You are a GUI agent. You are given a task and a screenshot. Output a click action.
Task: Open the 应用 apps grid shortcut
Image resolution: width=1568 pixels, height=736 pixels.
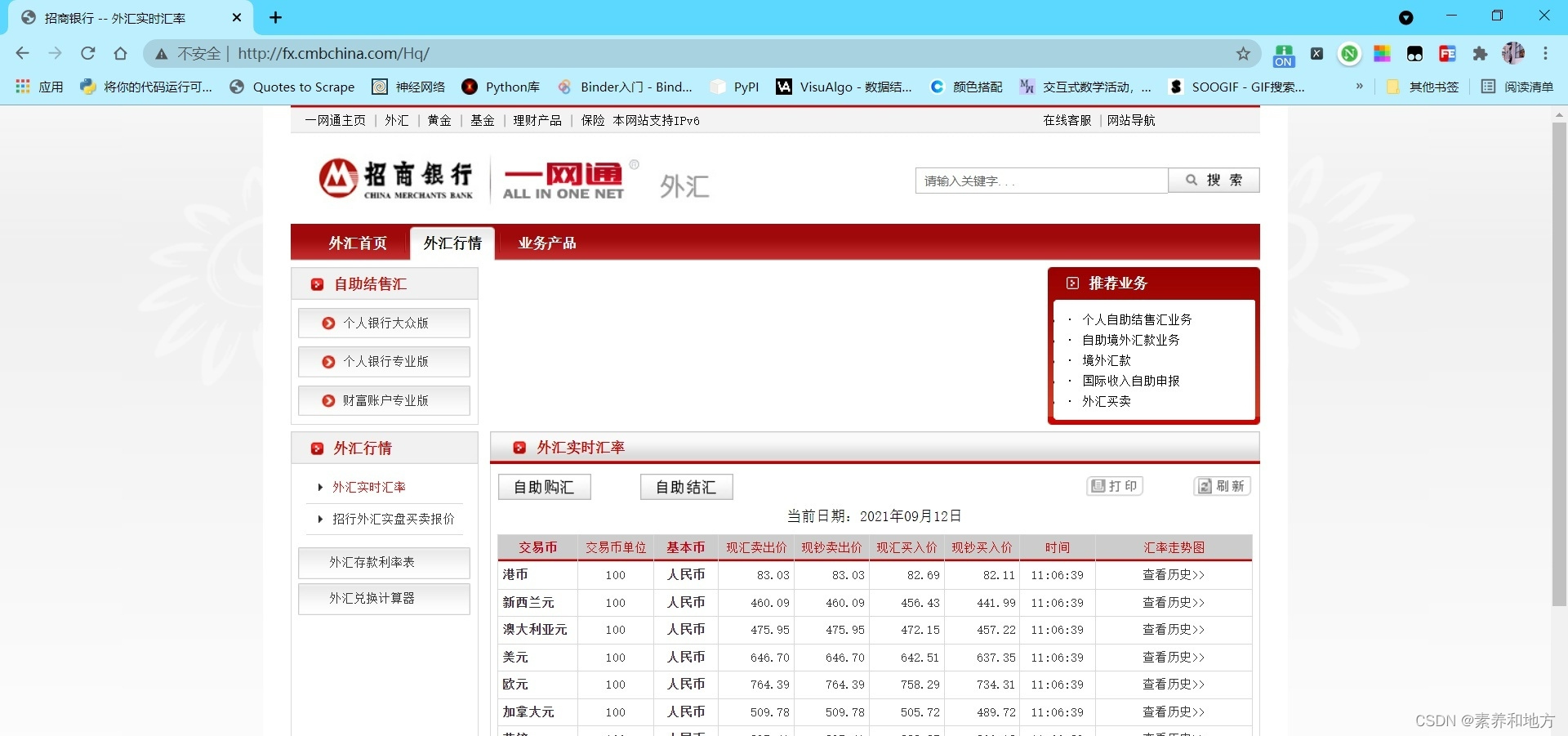click(x=39, y=87)
